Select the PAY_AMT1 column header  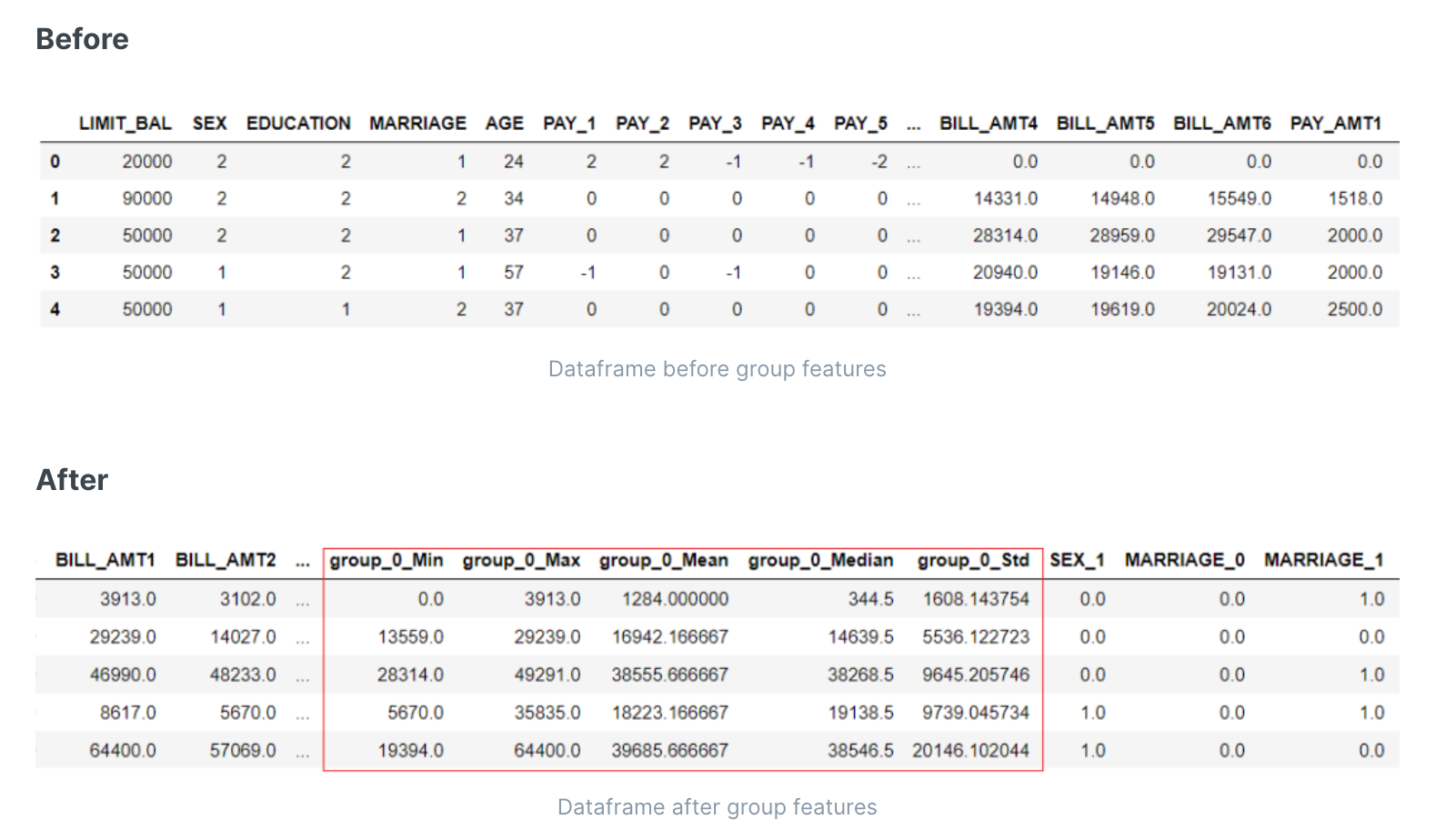(1335, 124)
